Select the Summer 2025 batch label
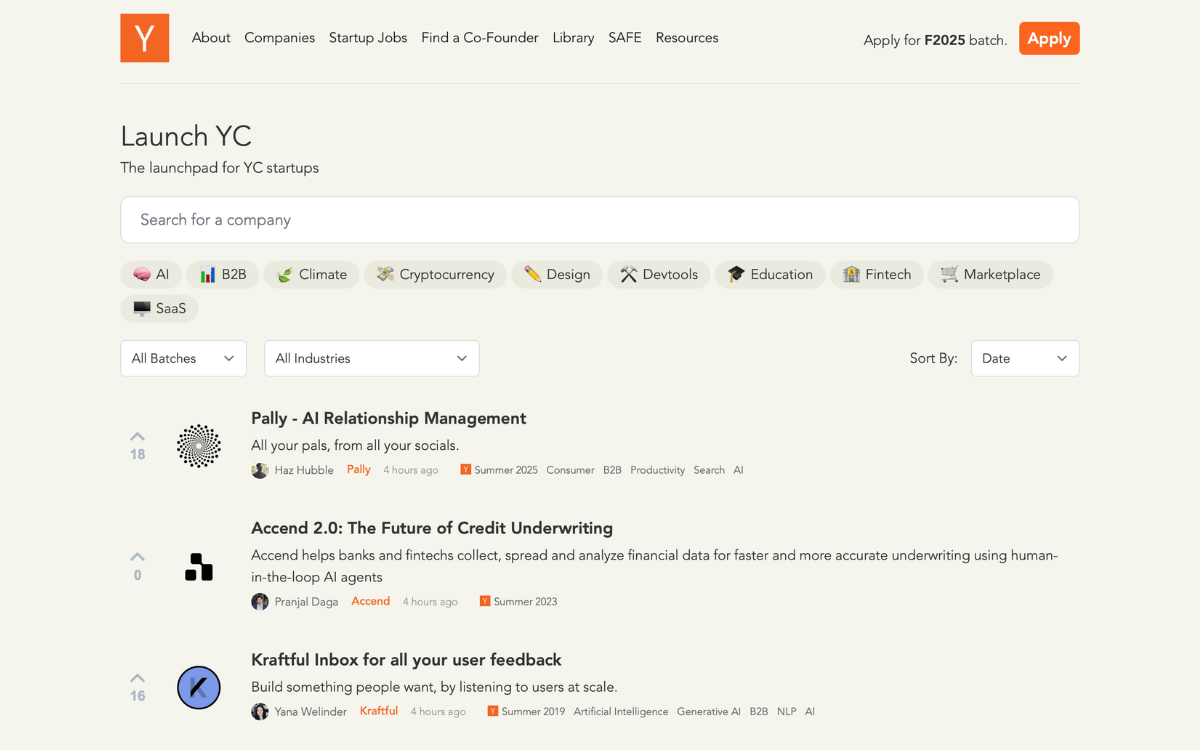This screenshot has width=1200, height=750. 506,470
